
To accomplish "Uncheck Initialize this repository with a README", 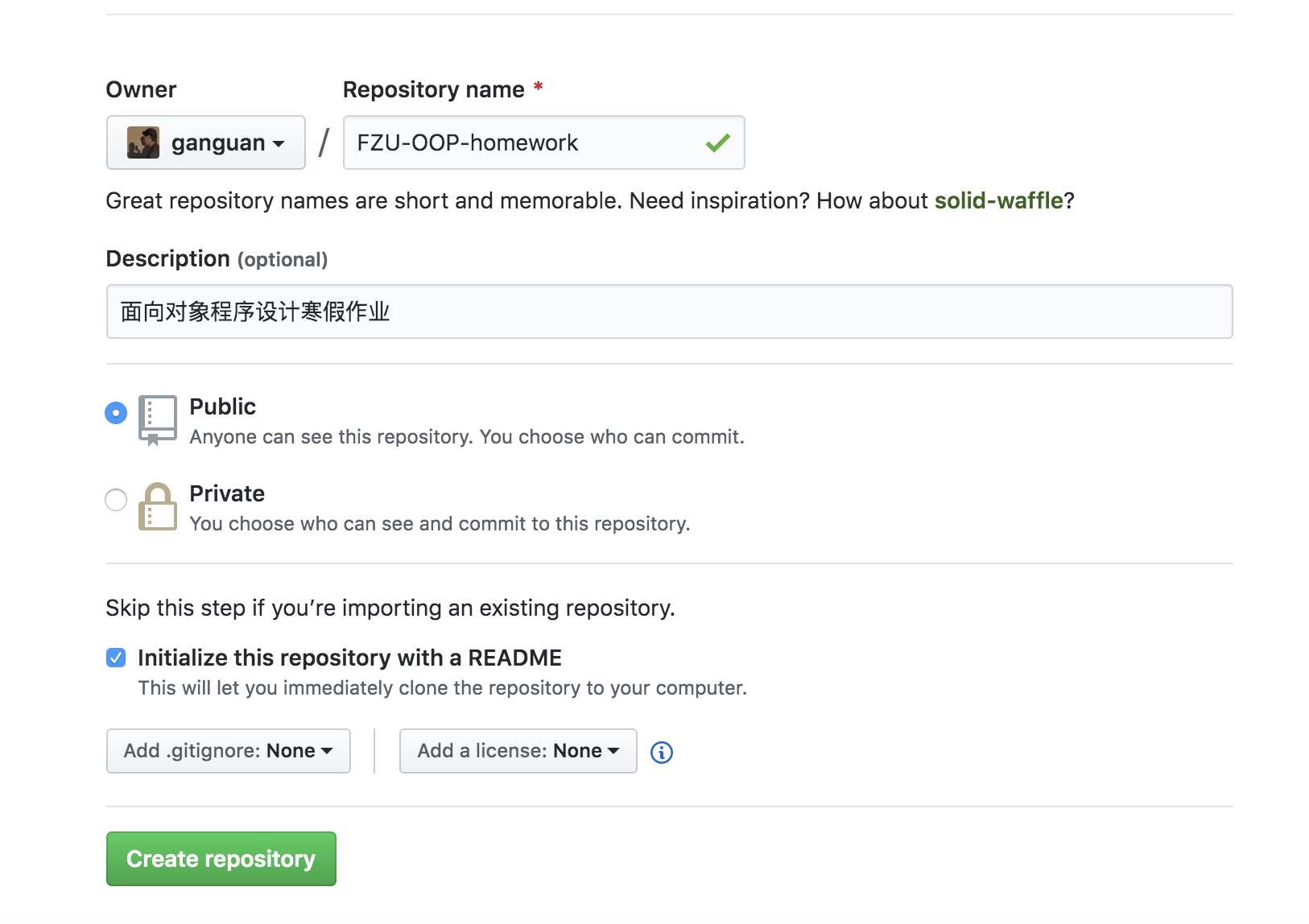I will [116, 658].
